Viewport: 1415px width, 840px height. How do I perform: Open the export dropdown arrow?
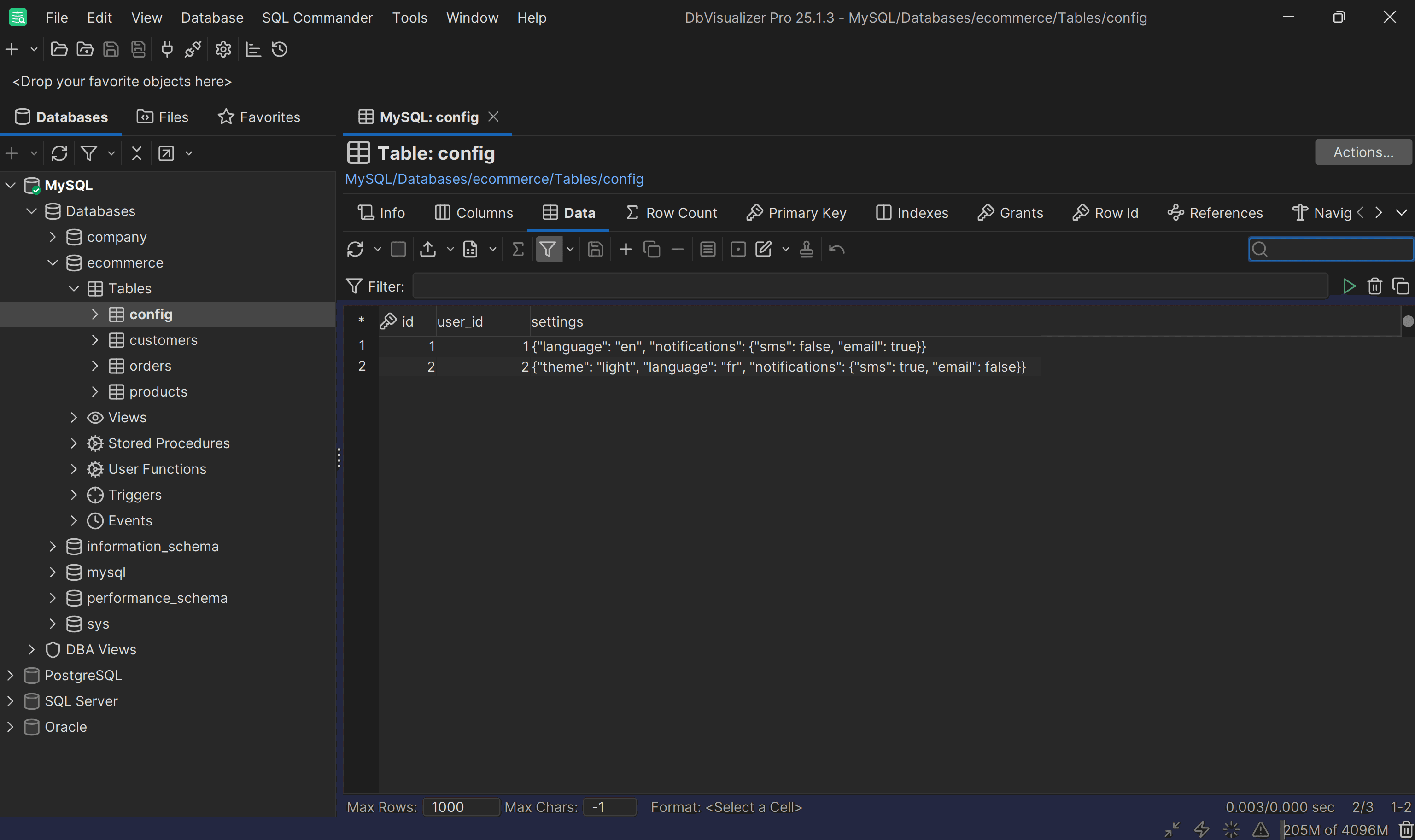(x=450, y=249)
